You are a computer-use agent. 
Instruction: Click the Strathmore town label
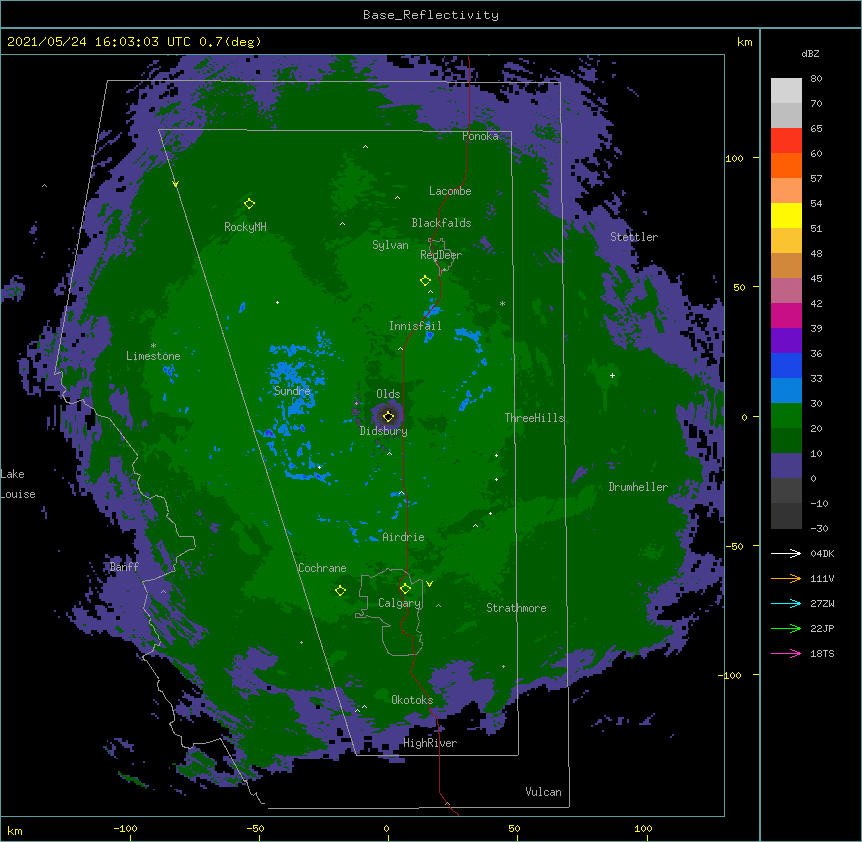tap(516, 608)
